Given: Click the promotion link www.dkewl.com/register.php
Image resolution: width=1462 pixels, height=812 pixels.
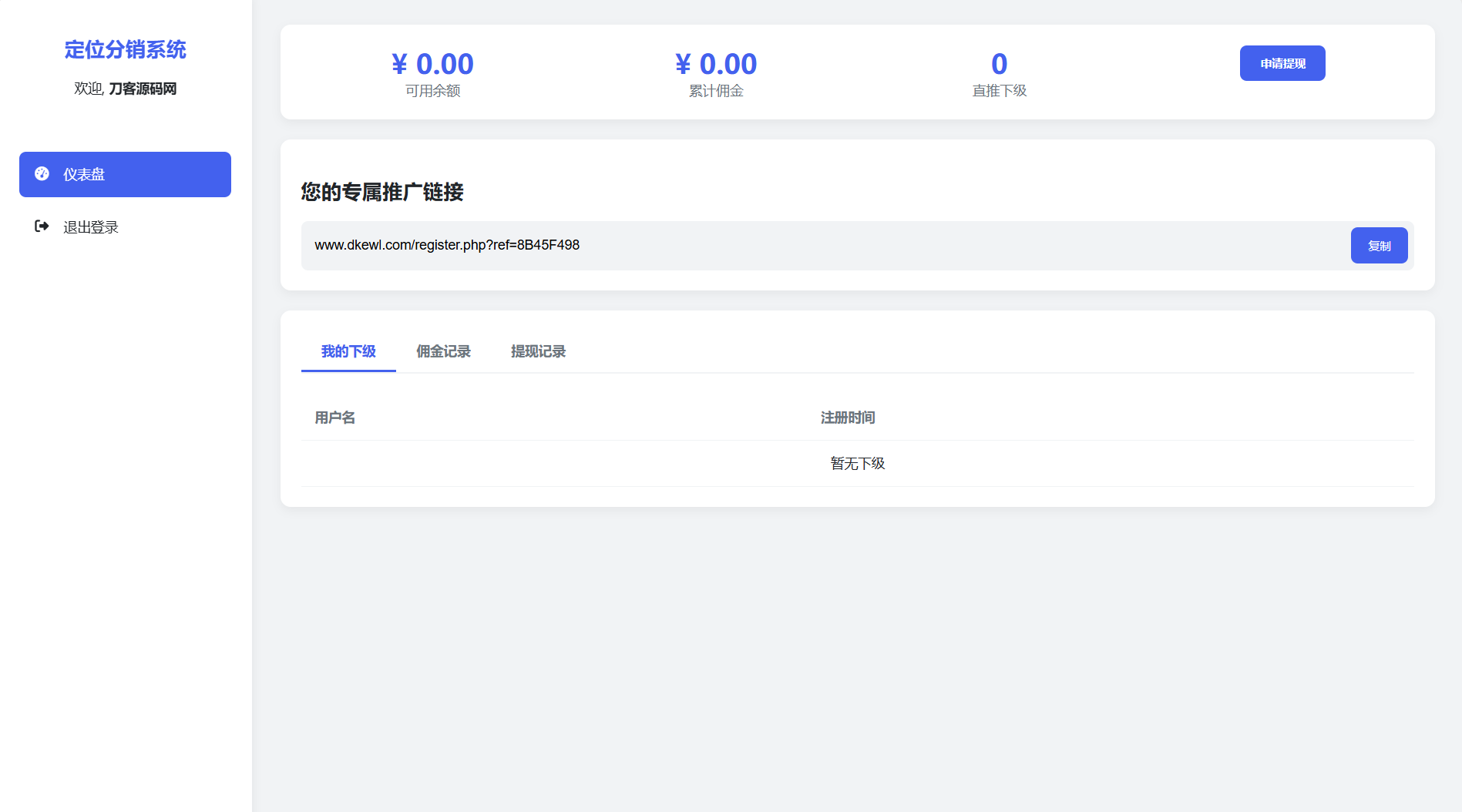Looking at the screenshot, I should 446,245.
